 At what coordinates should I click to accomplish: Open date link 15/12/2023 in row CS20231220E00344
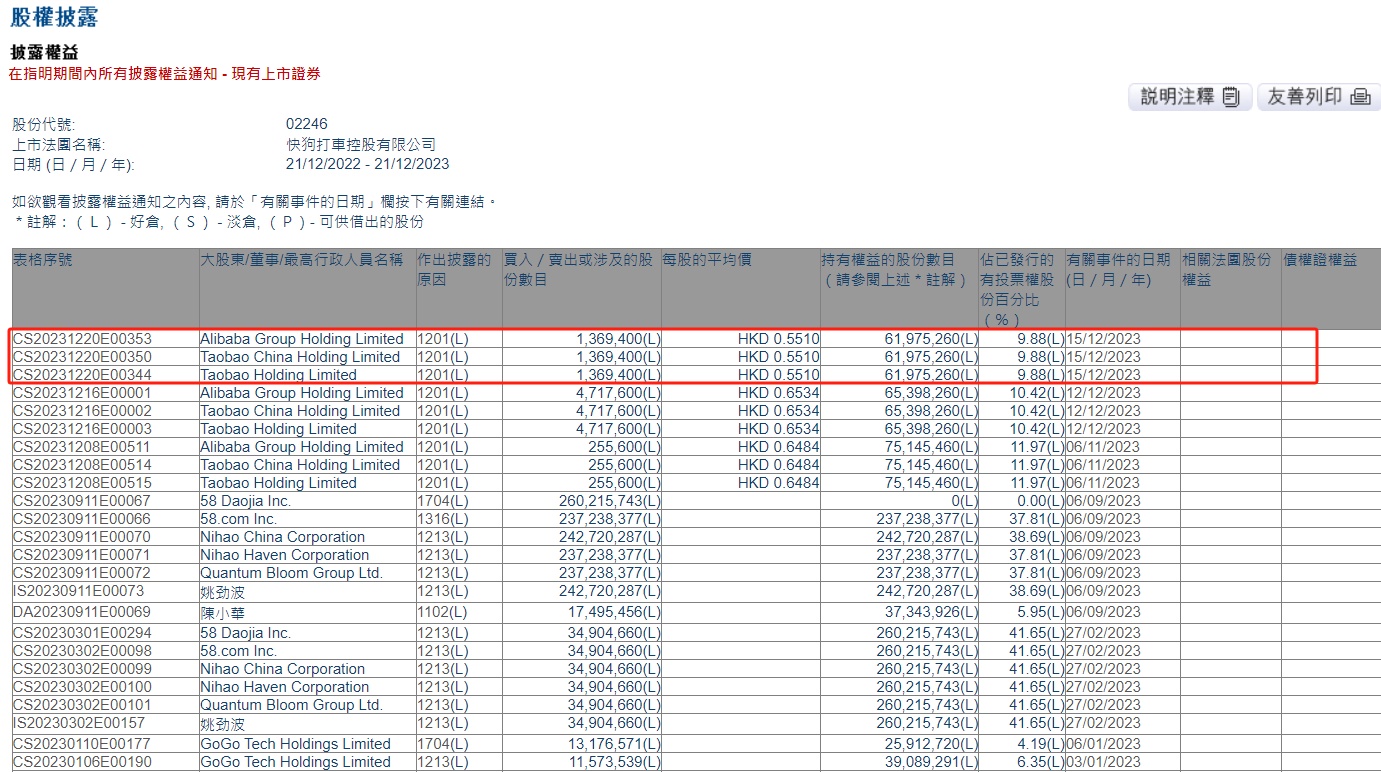(1103, 375)
